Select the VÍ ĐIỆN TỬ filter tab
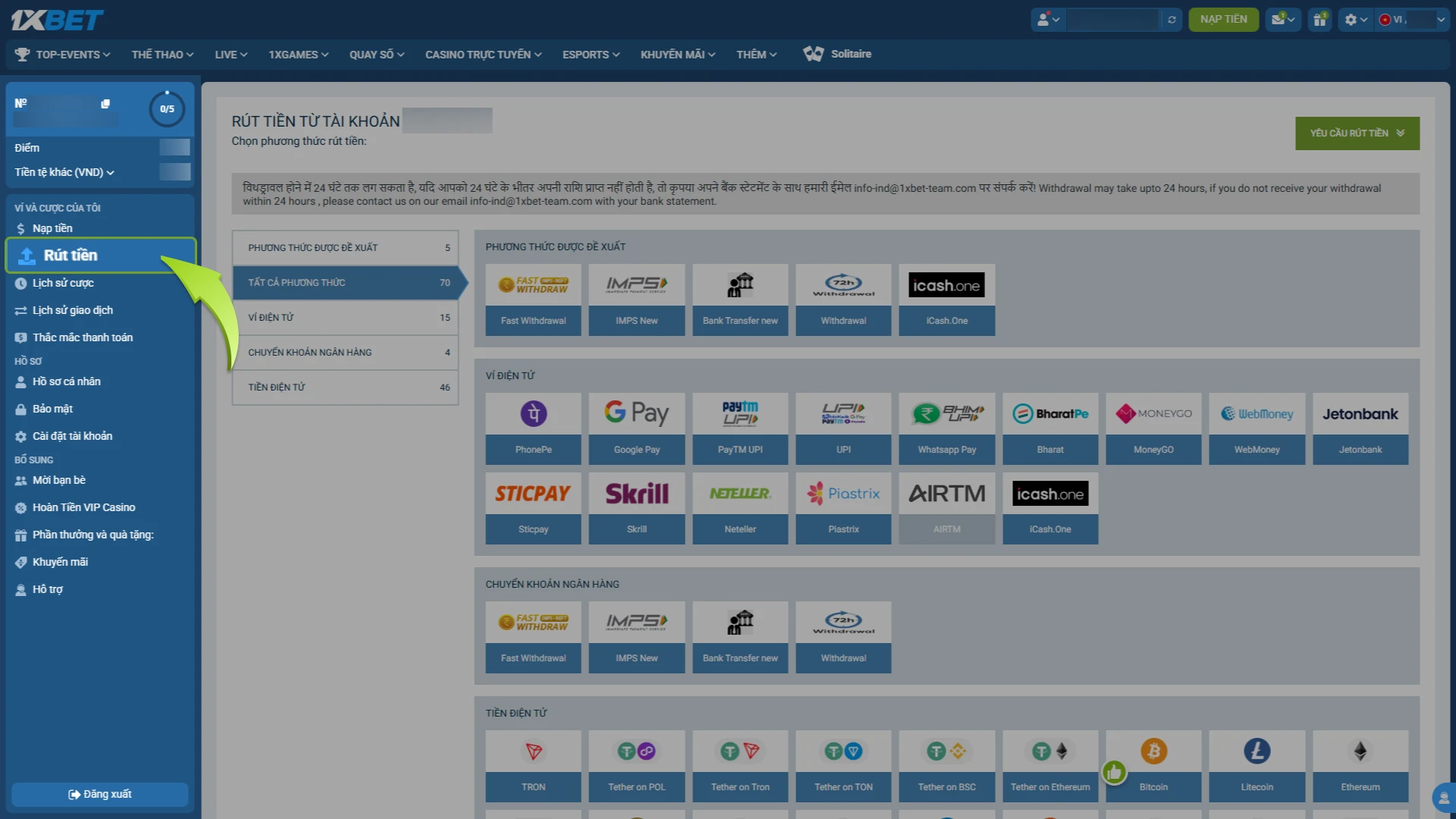Image resolution: width=1456 pixels, height=819 pixels. [345, 318]
